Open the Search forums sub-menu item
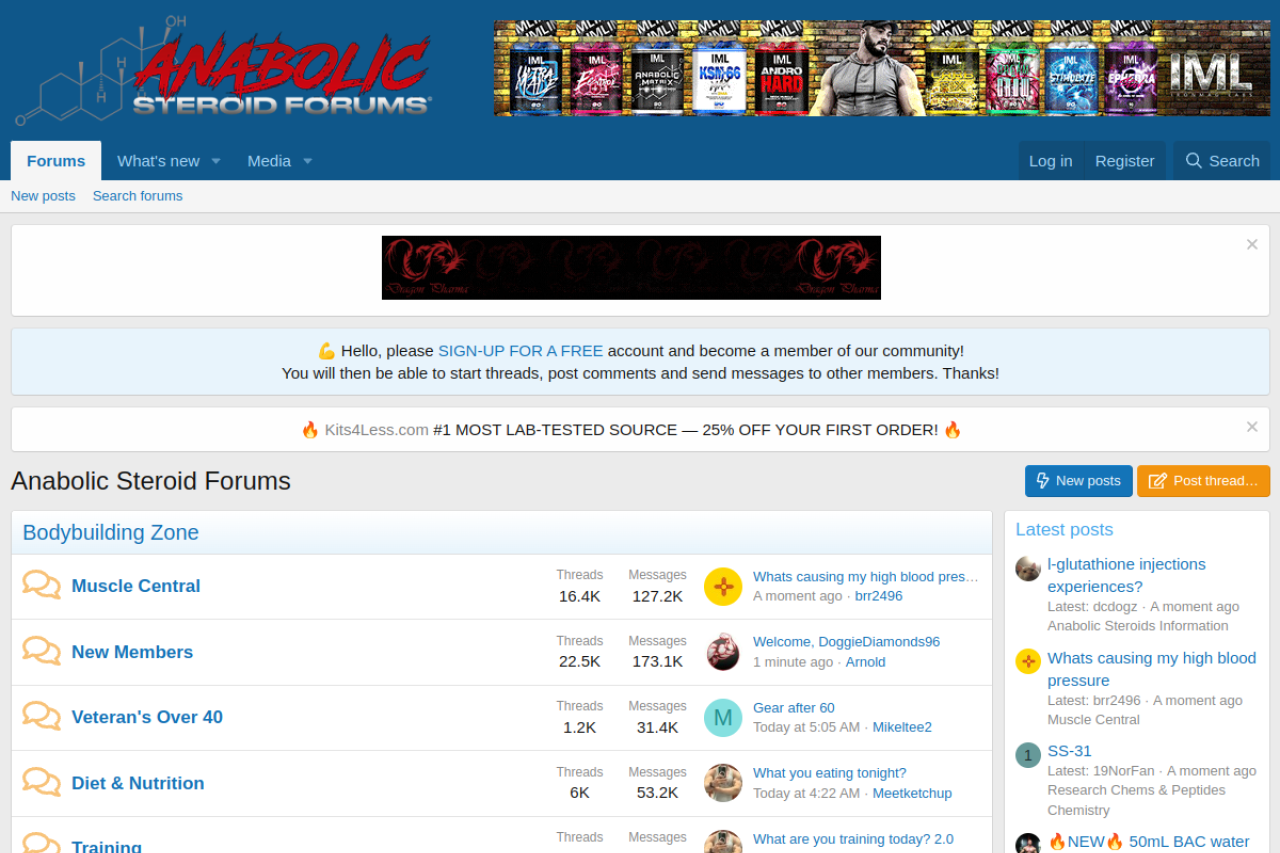This screenshot has width=1280, height=853. (x=137, y=196)
